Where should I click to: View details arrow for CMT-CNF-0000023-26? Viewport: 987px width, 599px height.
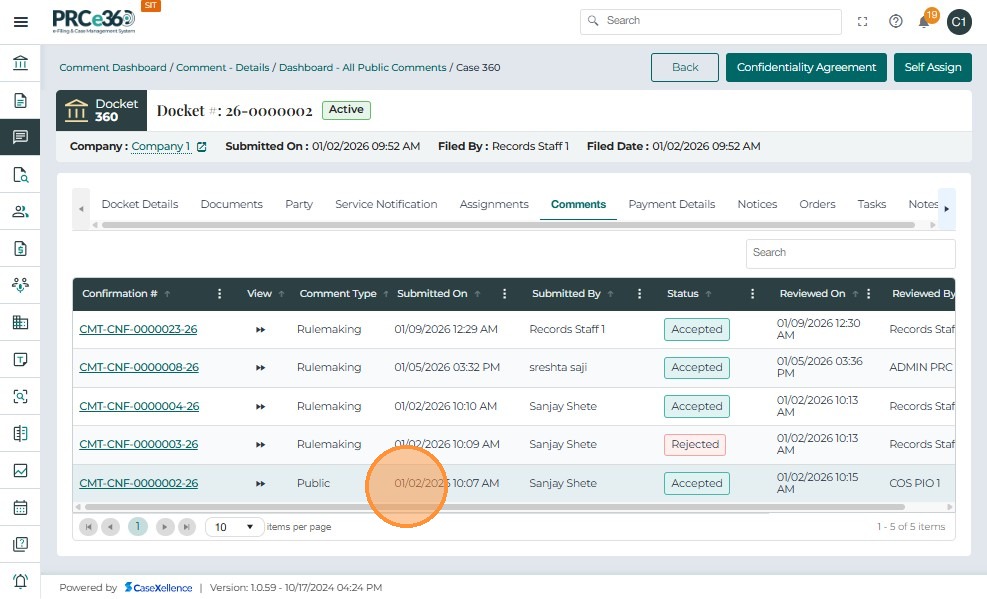[260, 329]
